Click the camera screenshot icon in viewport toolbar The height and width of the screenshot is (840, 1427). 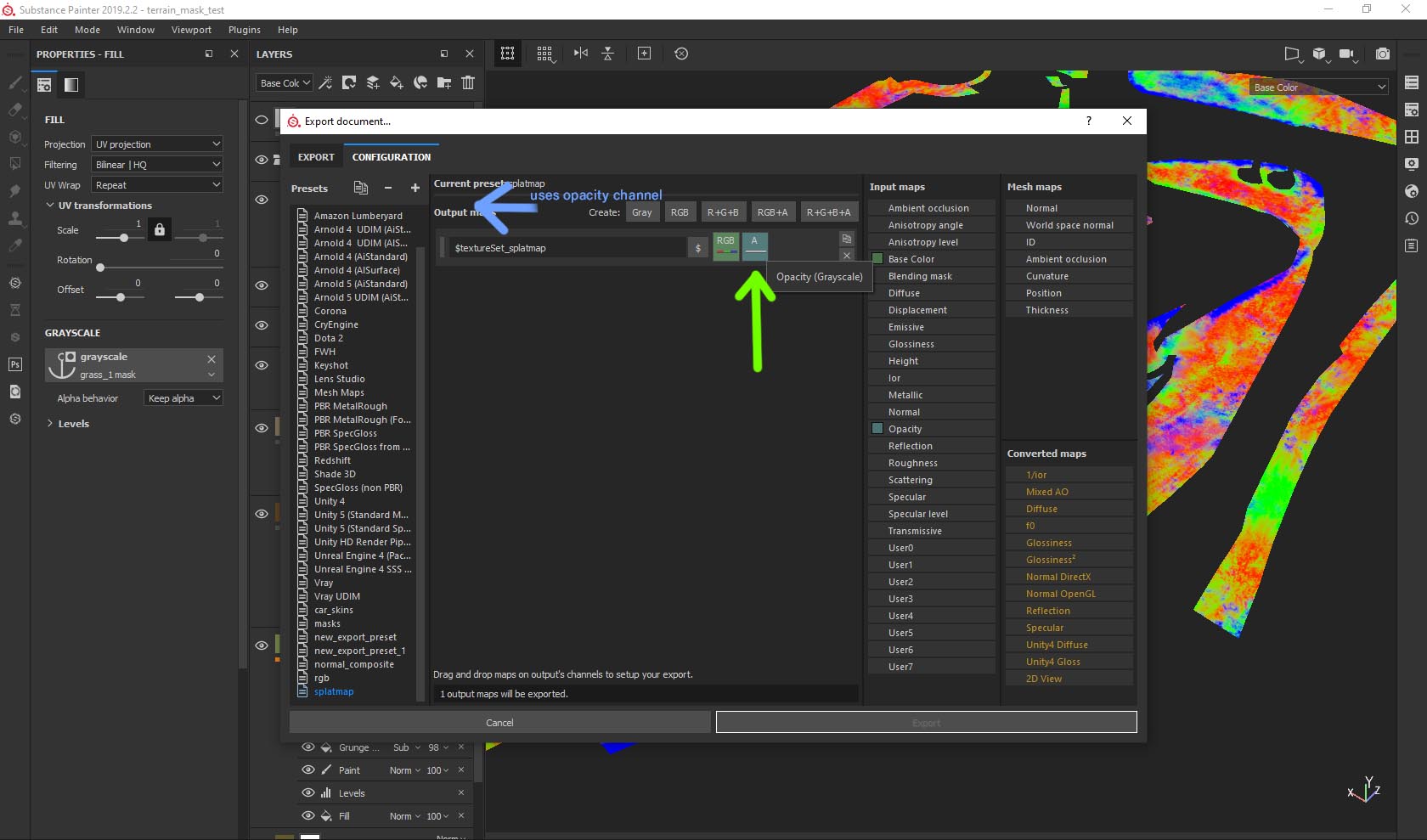[x=1383, y=54]
